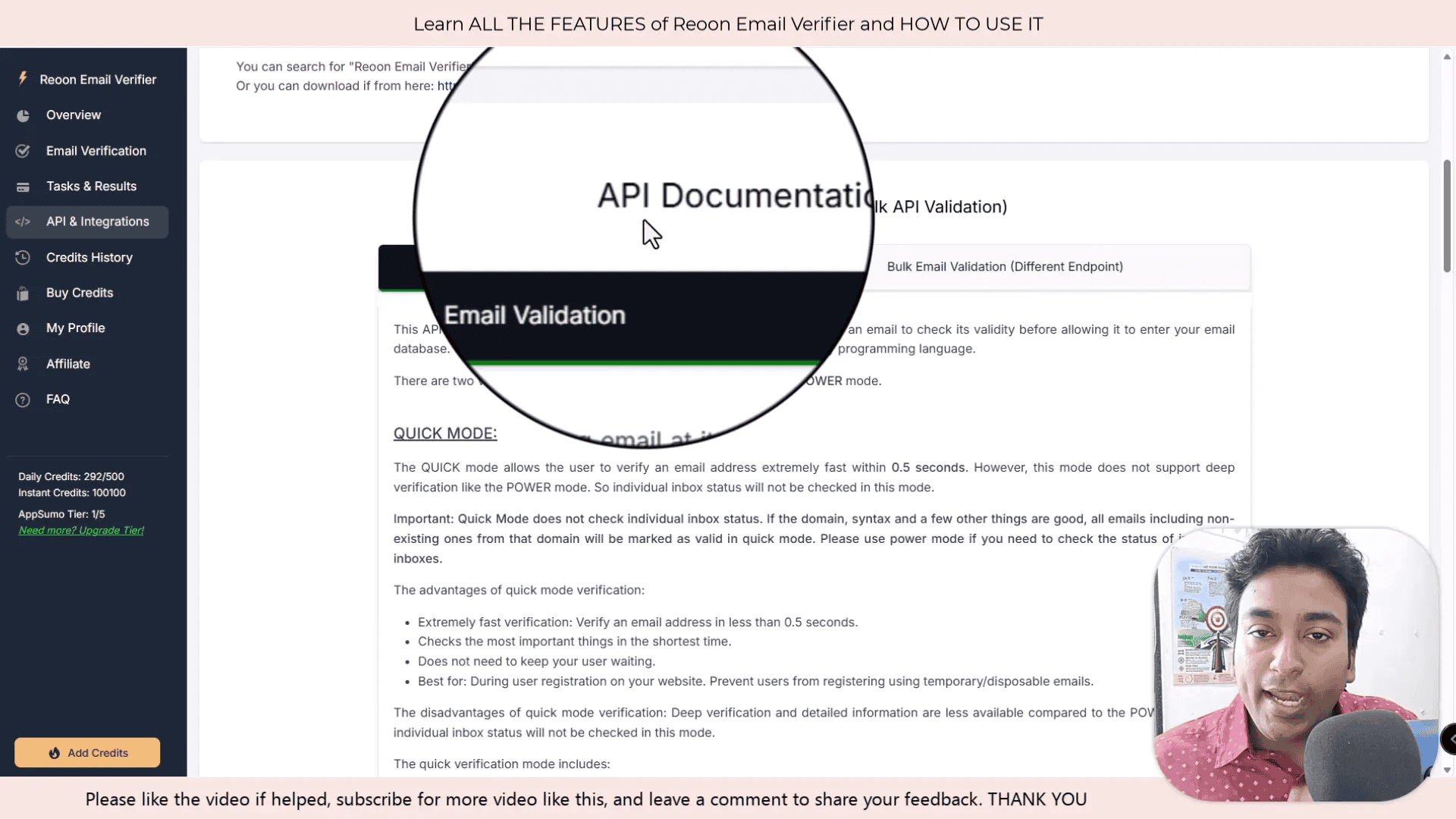The width and height of the screenshot is (1456, 819).
Task: Click the Email Verification sidebar icon
Action: (22, 150)
